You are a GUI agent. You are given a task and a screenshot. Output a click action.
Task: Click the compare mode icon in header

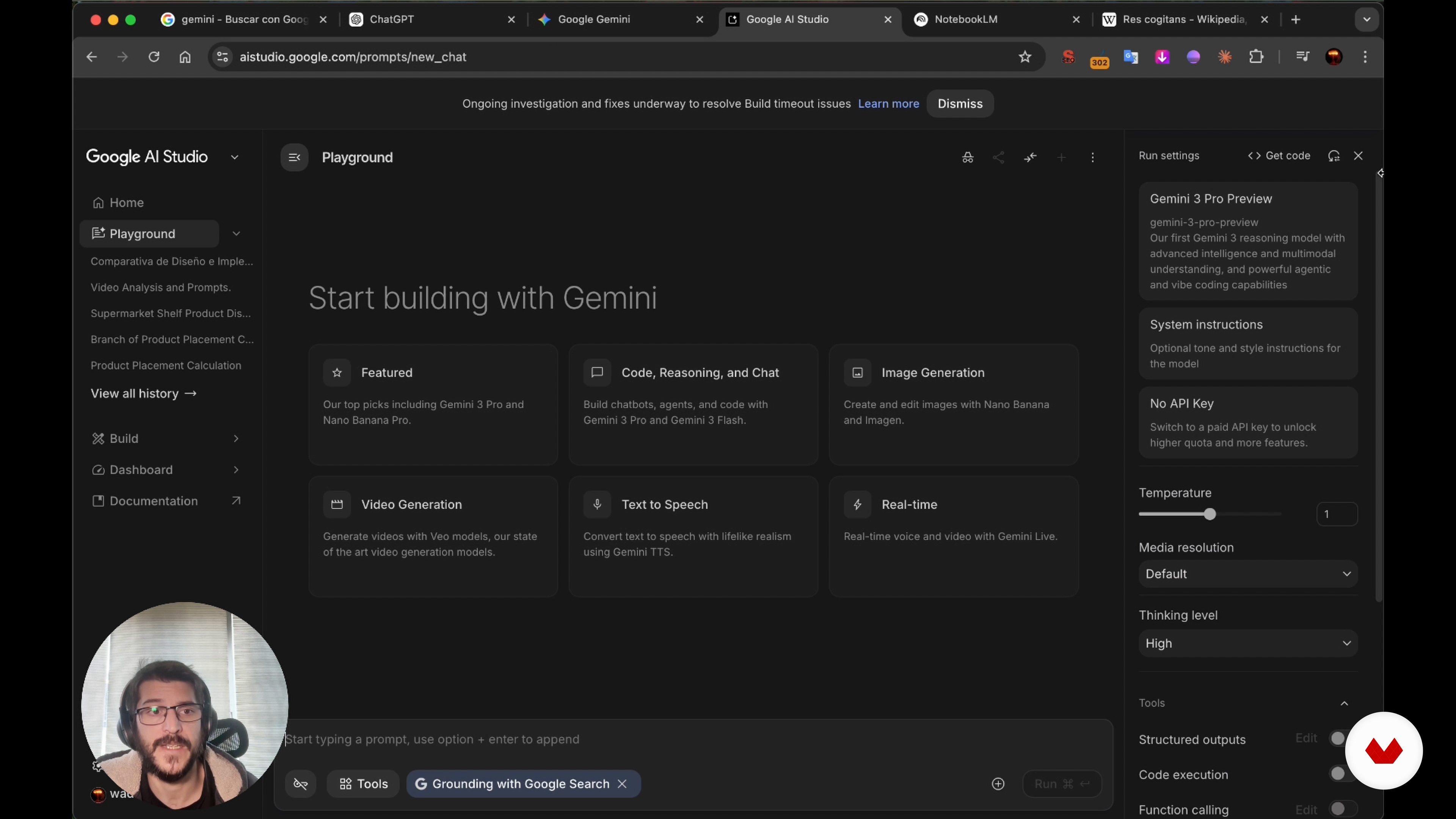(1031, 157)
